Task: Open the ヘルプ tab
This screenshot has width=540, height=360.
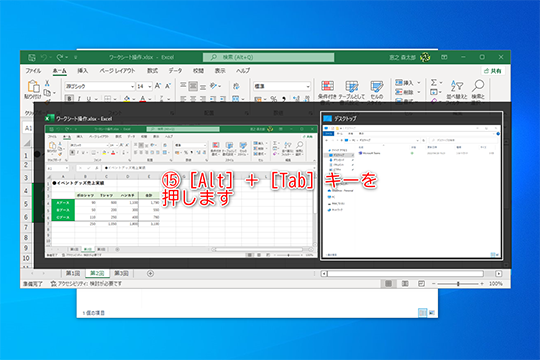Action: coord(243,71)
